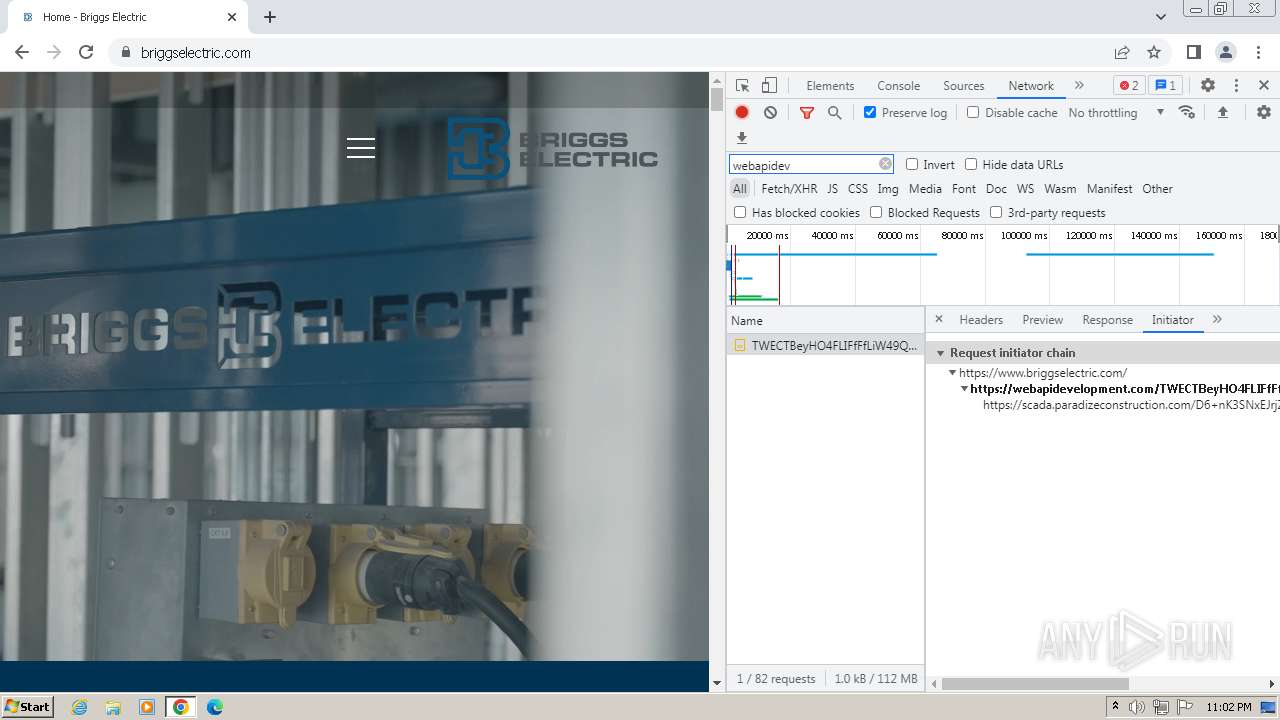Switch to Sources panel
The image size is (1280, 720).
[x=964, y=85]
